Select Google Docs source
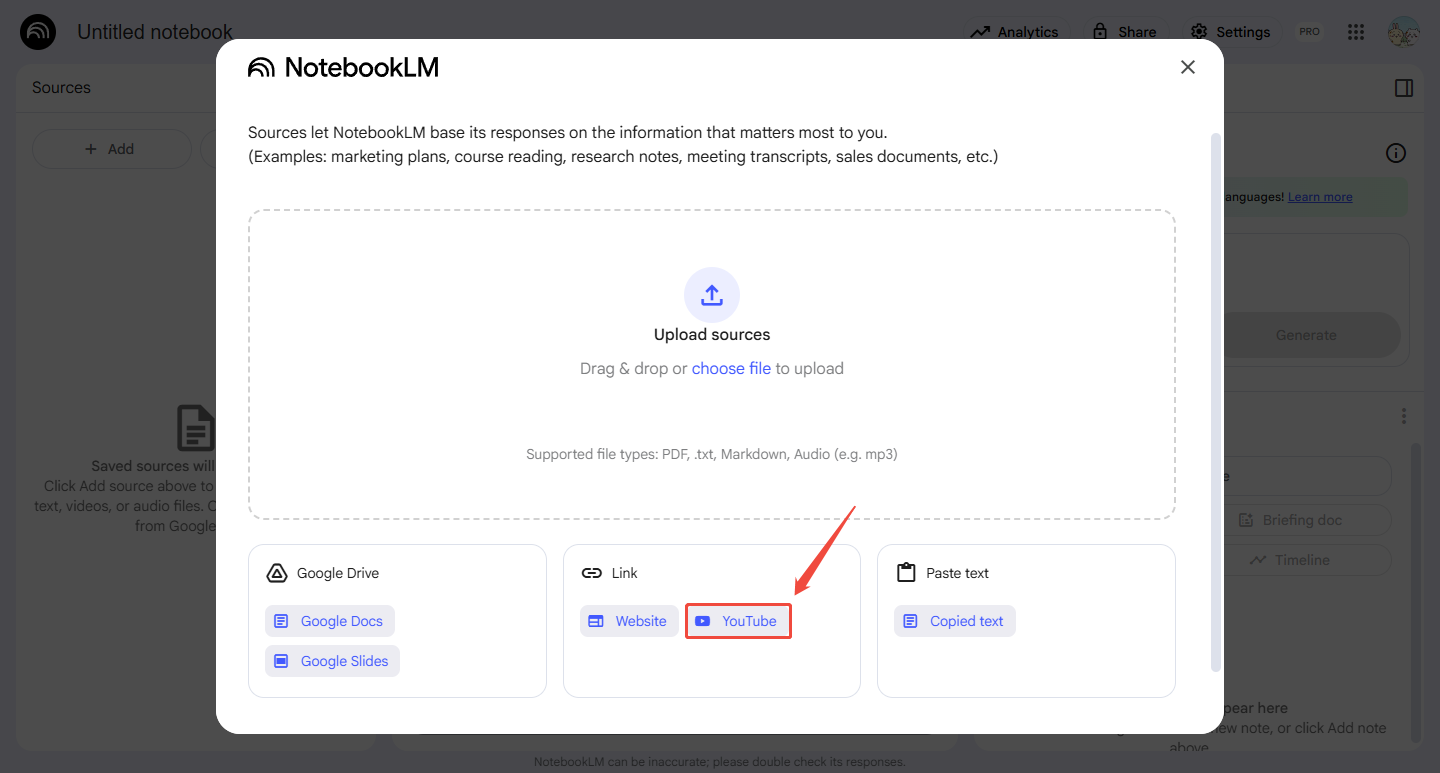Viewport: 1440px width, 773px height. (x=330, y=621)
